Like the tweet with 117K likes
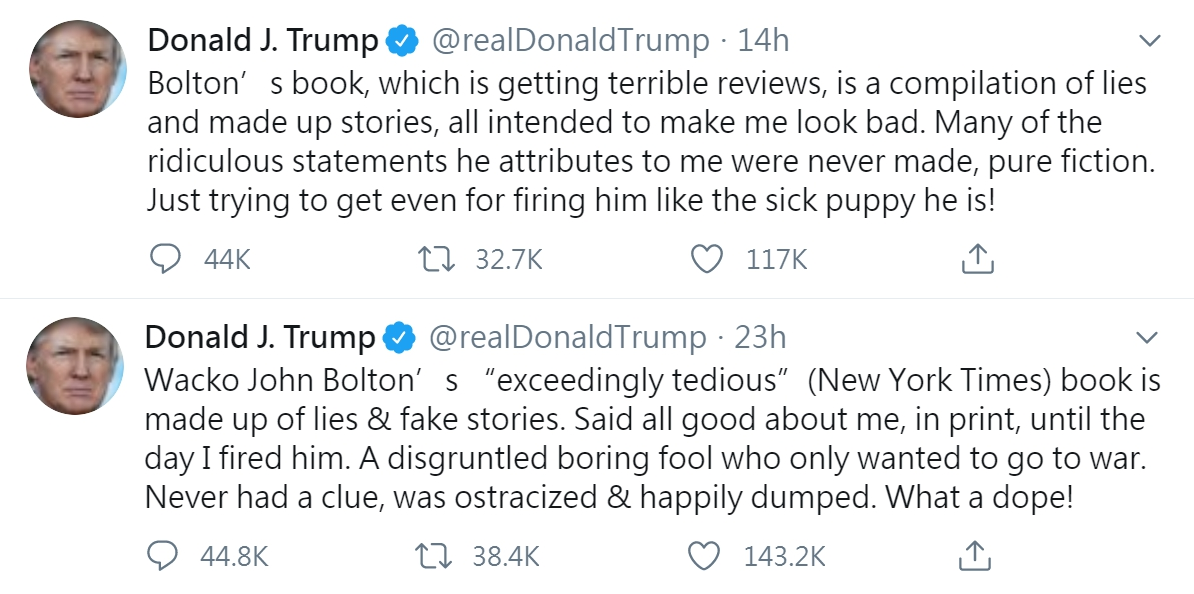The image size is (1194, 594). pos(706,260)
